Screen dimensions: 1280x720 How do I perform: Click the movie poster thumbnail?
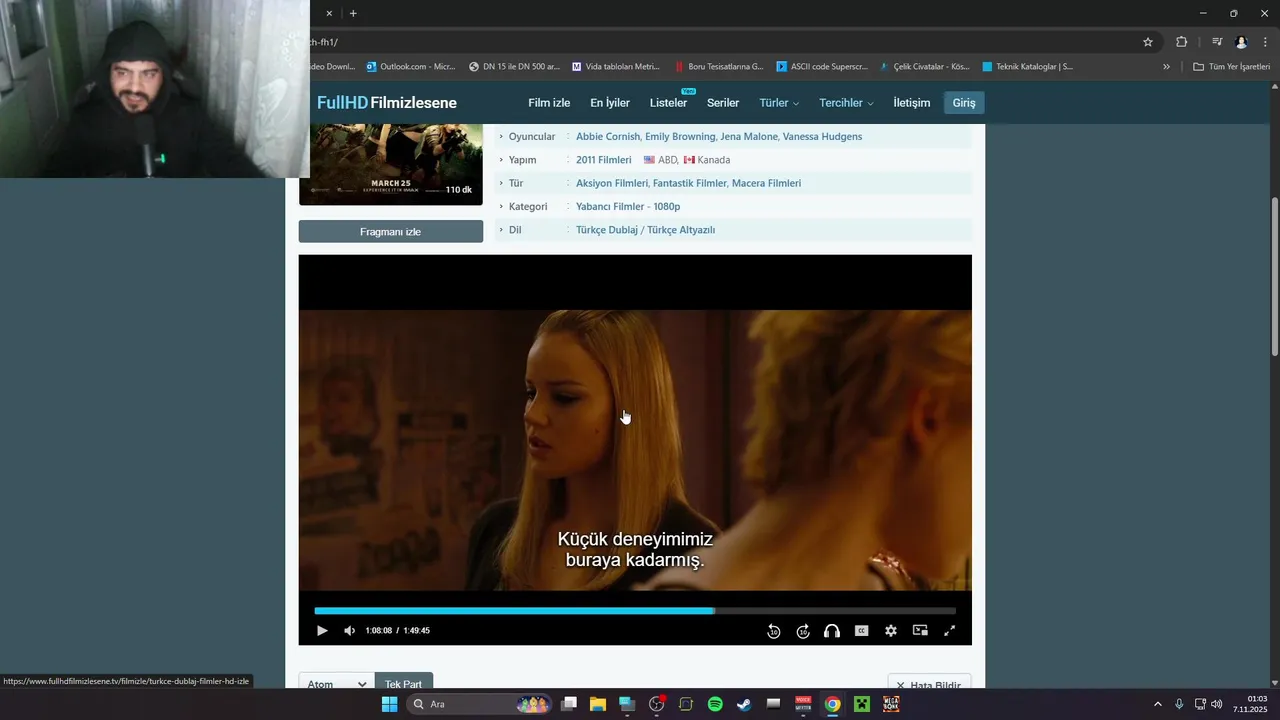tap(391, 165)
